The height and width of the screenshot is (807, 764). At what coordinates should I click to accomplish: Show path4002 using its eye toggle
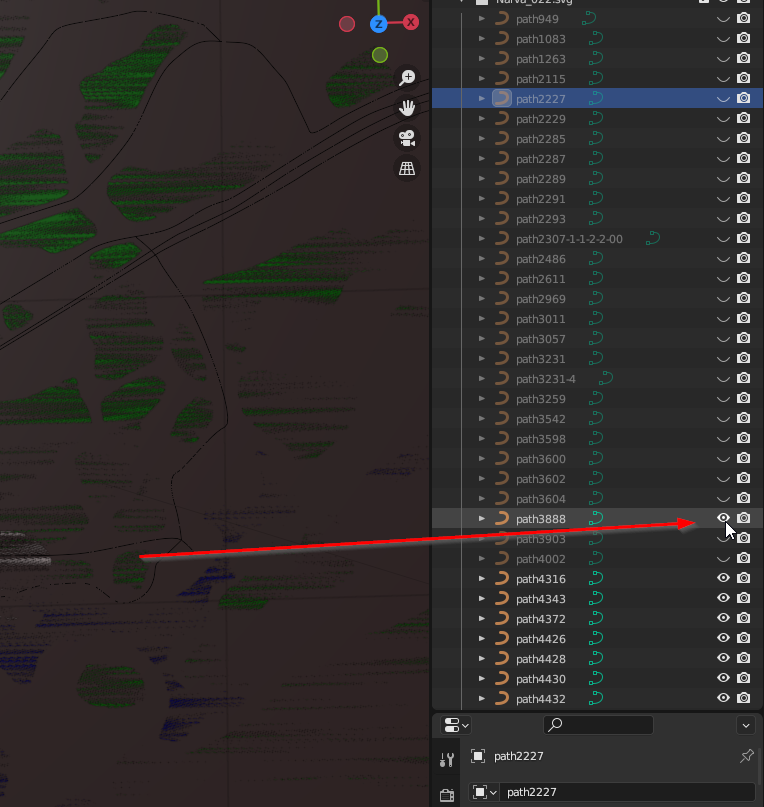coord(723,559)
